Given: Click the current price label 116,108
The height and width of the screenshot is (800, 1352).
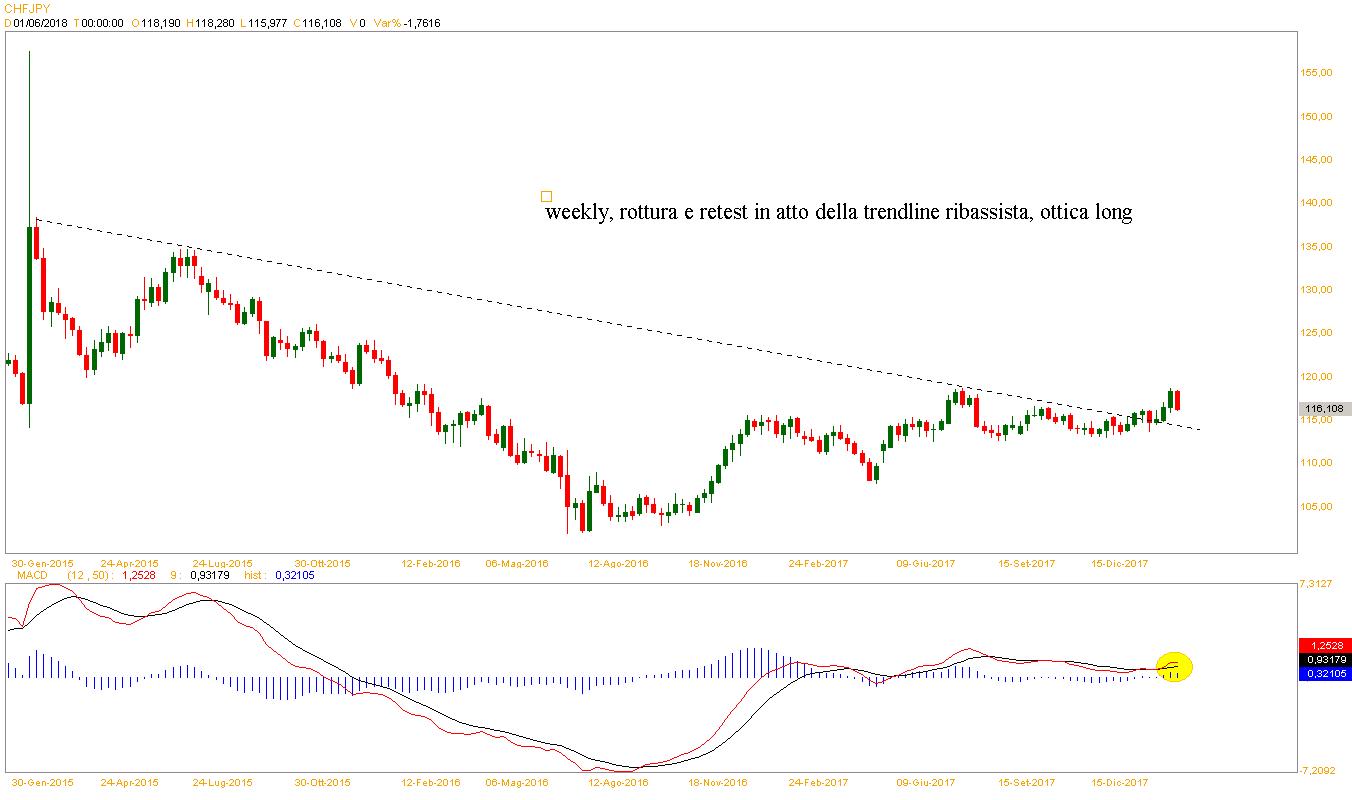Looking at the screenshot, I should (x=1325, y=409).
